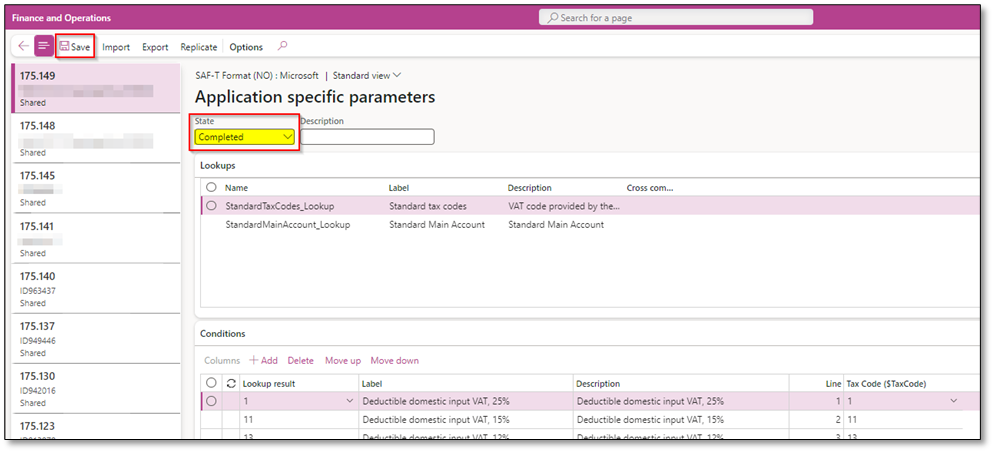Screen dimensions: 994x453
Task: Click the refresh icon in Conditions header
Action: pyautogui.click(x=232, y=383)
